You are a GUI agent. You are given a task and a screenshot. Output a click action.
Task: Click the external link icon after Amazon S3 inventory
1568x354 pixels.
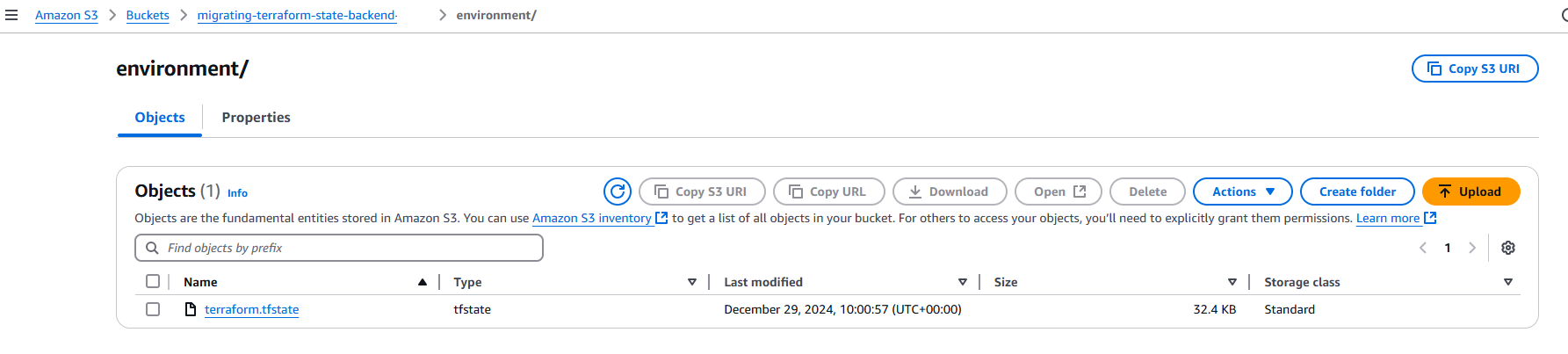pyautogui.click(x=661, y=218)
